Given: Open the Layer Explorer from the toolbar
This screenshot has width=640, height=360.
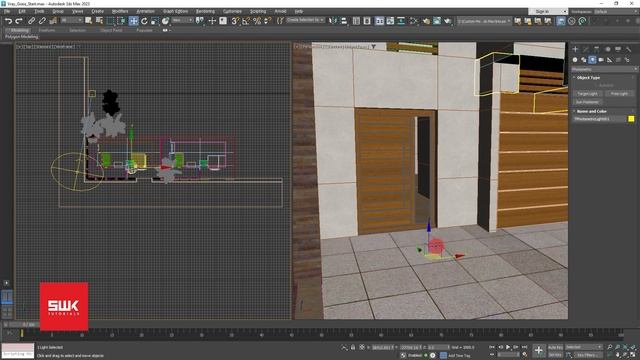Looking at the screenshot, I should tap(367, 21).
